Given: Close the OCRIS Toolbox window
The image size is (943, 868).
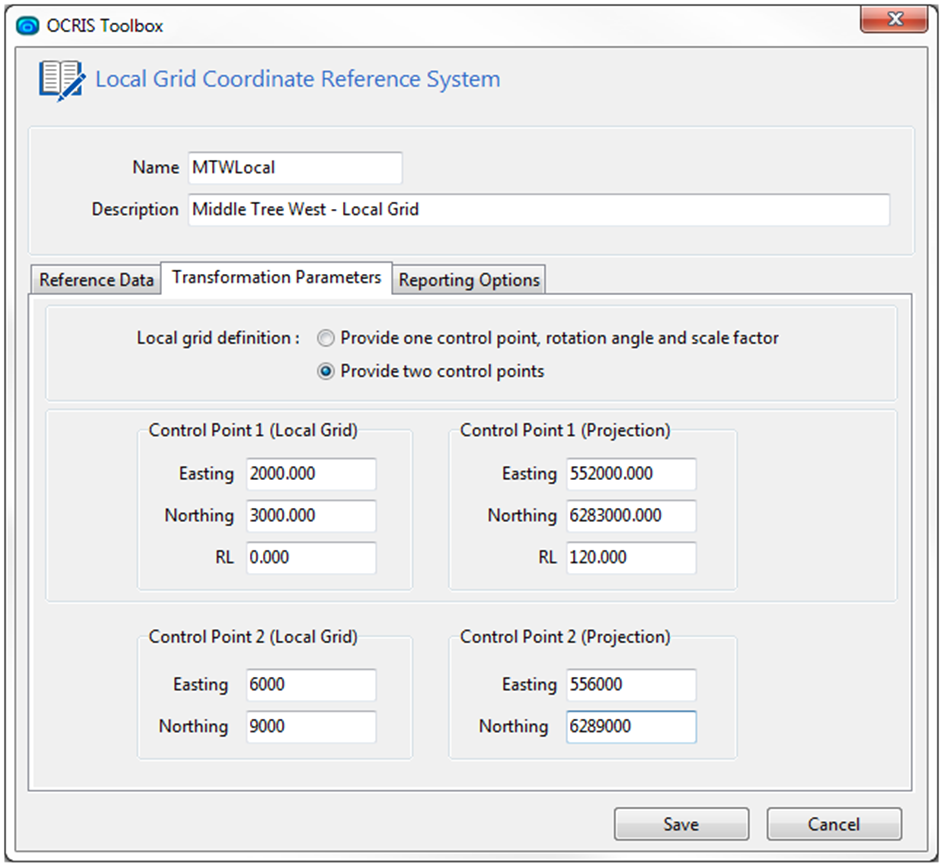Looking at the screenshot, I should [894, 19].
